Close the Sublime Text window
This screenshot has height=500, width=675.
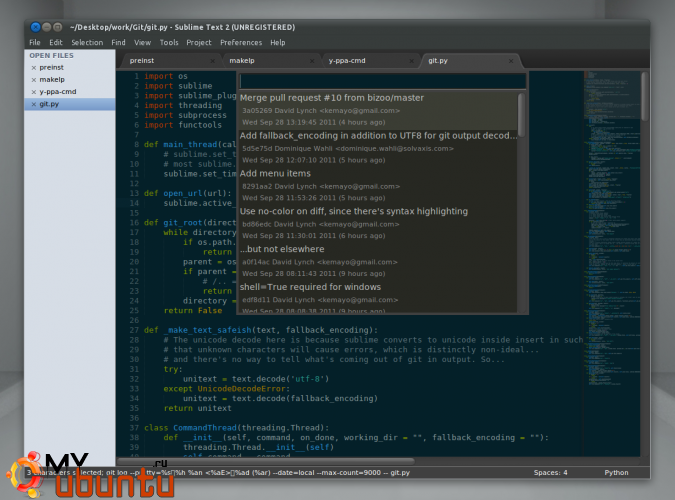pos(35,27)
